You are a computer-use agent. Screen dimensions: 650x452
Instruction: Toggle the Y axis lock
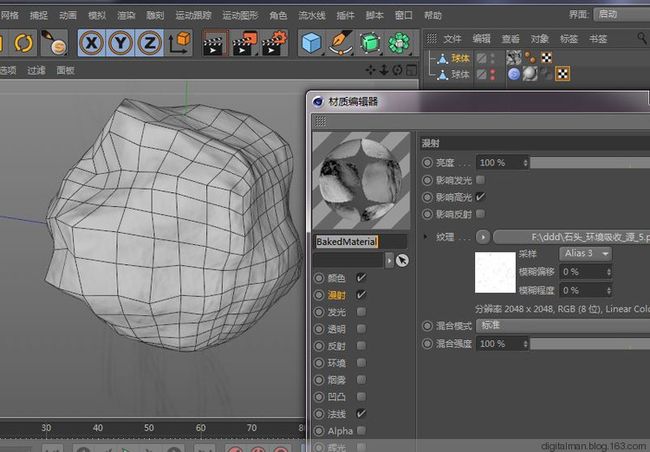(121, 43)
